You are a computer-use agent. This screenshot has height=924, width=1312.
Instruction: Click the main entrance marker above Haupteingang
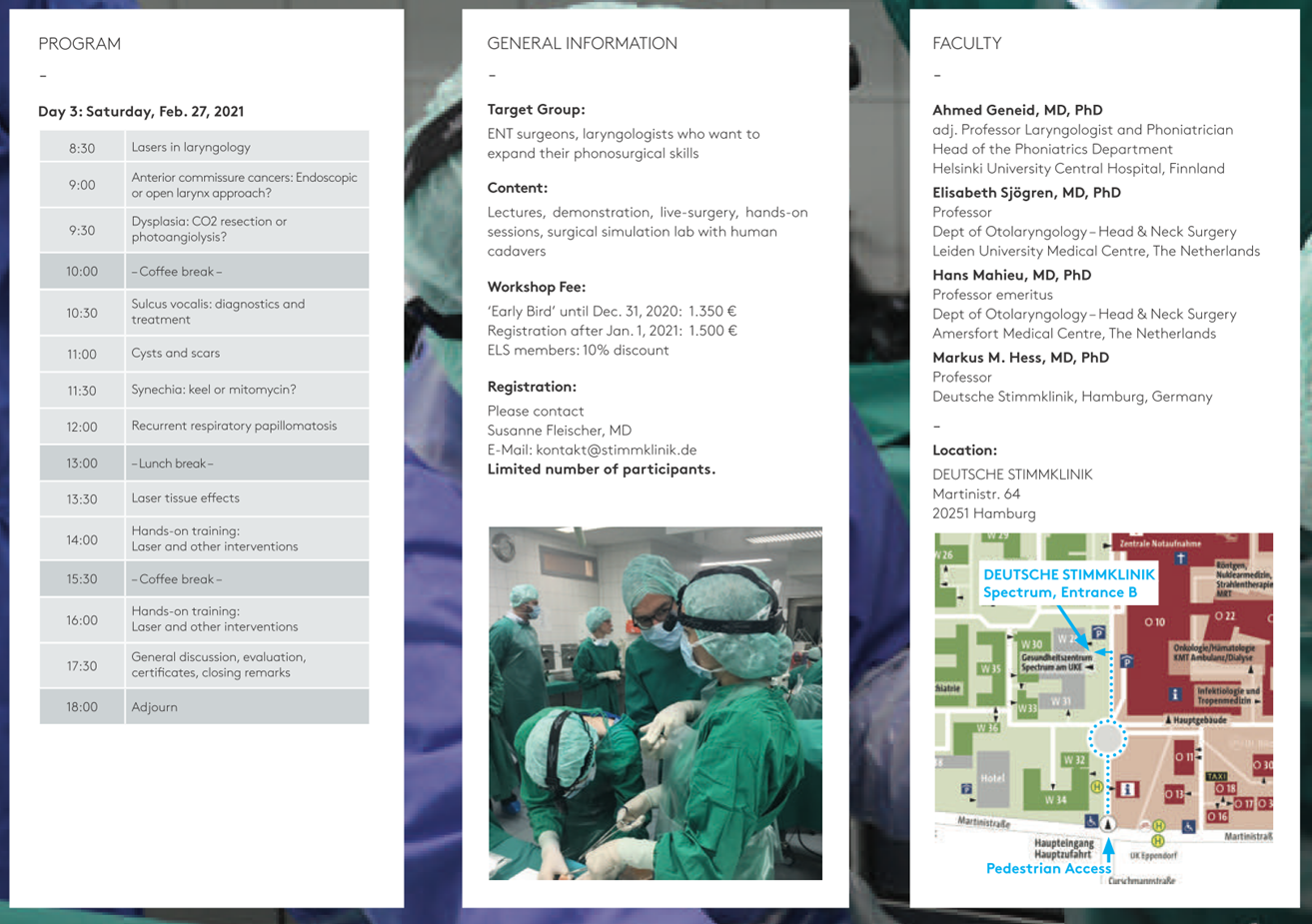tap(1108, 824)
